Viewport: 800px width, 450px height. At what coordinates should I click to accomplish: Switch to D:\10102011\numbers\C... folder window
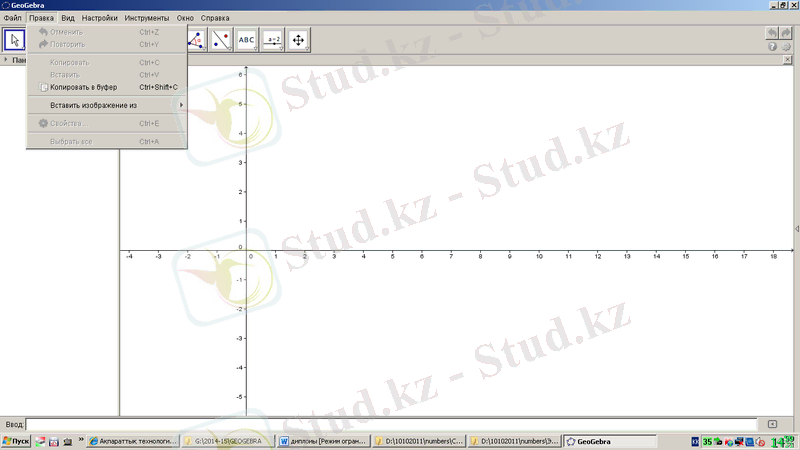point(418,441)
